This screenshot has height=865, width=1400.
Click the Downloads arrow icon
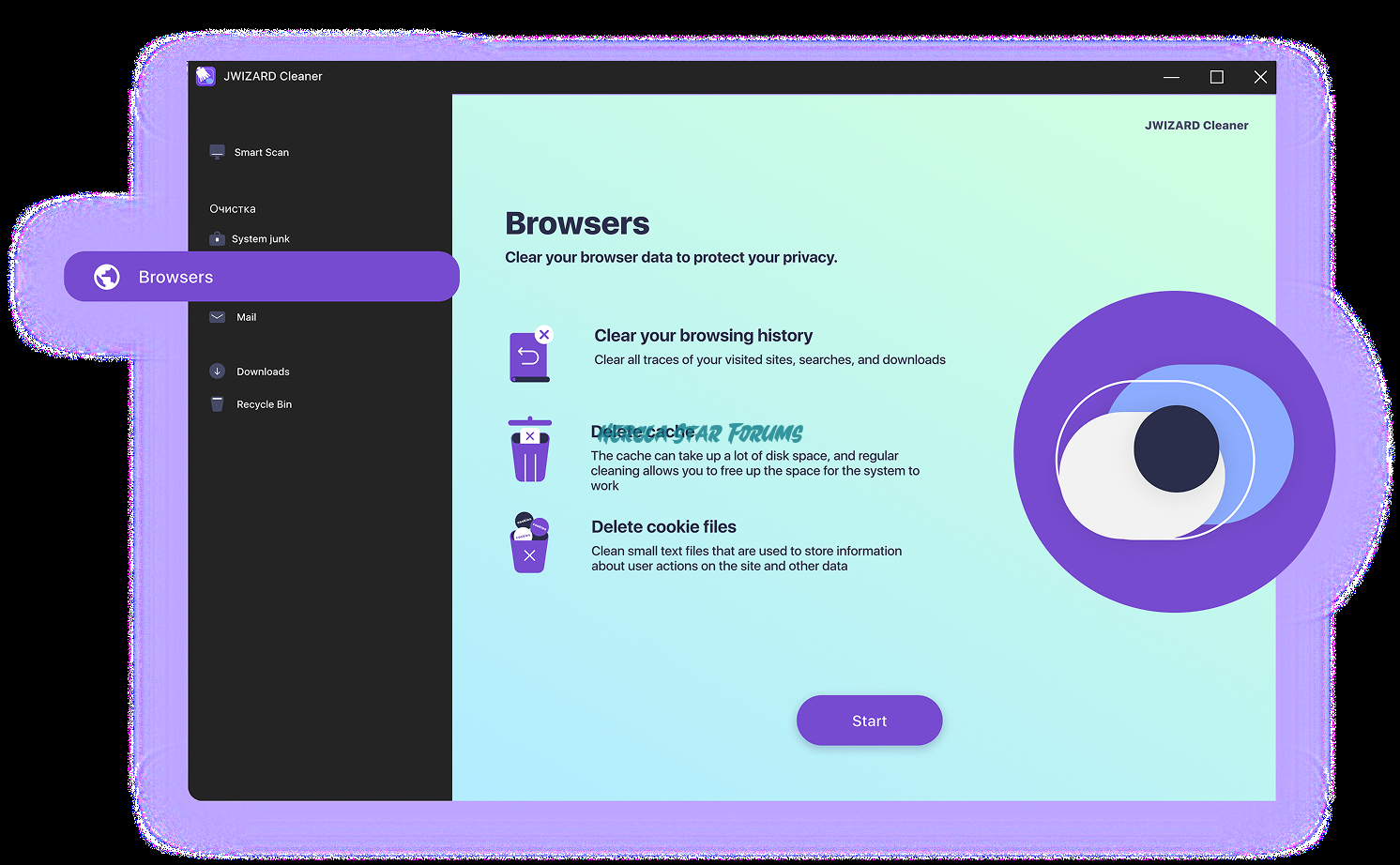tap(217, 372)
